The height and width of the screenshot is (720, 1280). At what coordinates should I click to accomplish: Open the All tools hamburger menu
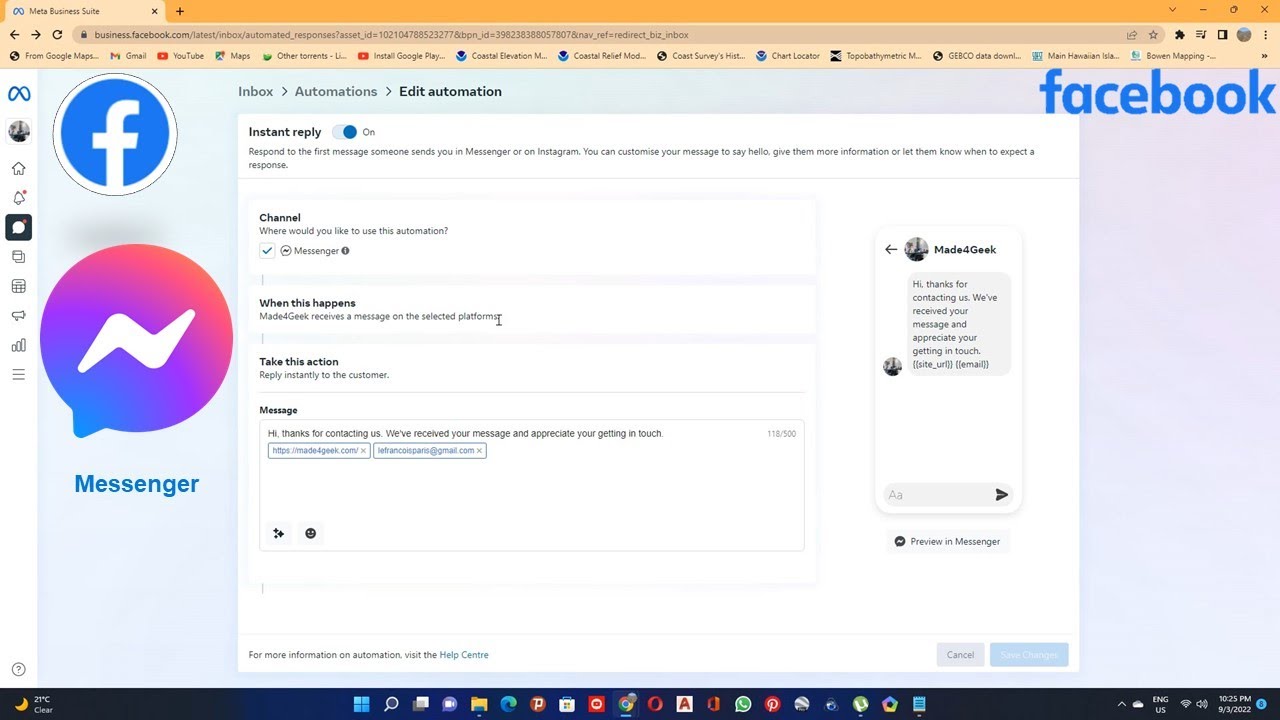18,375
